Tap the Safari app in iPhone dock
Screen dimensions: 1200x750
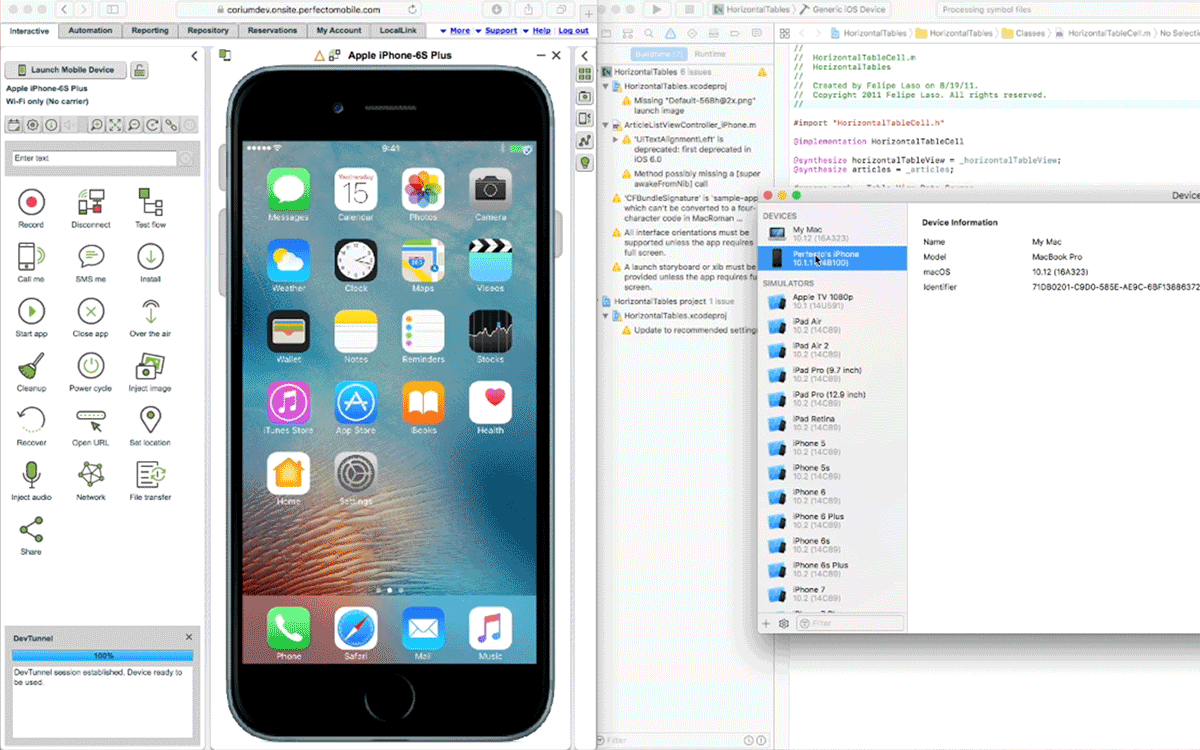pos(356,628)
